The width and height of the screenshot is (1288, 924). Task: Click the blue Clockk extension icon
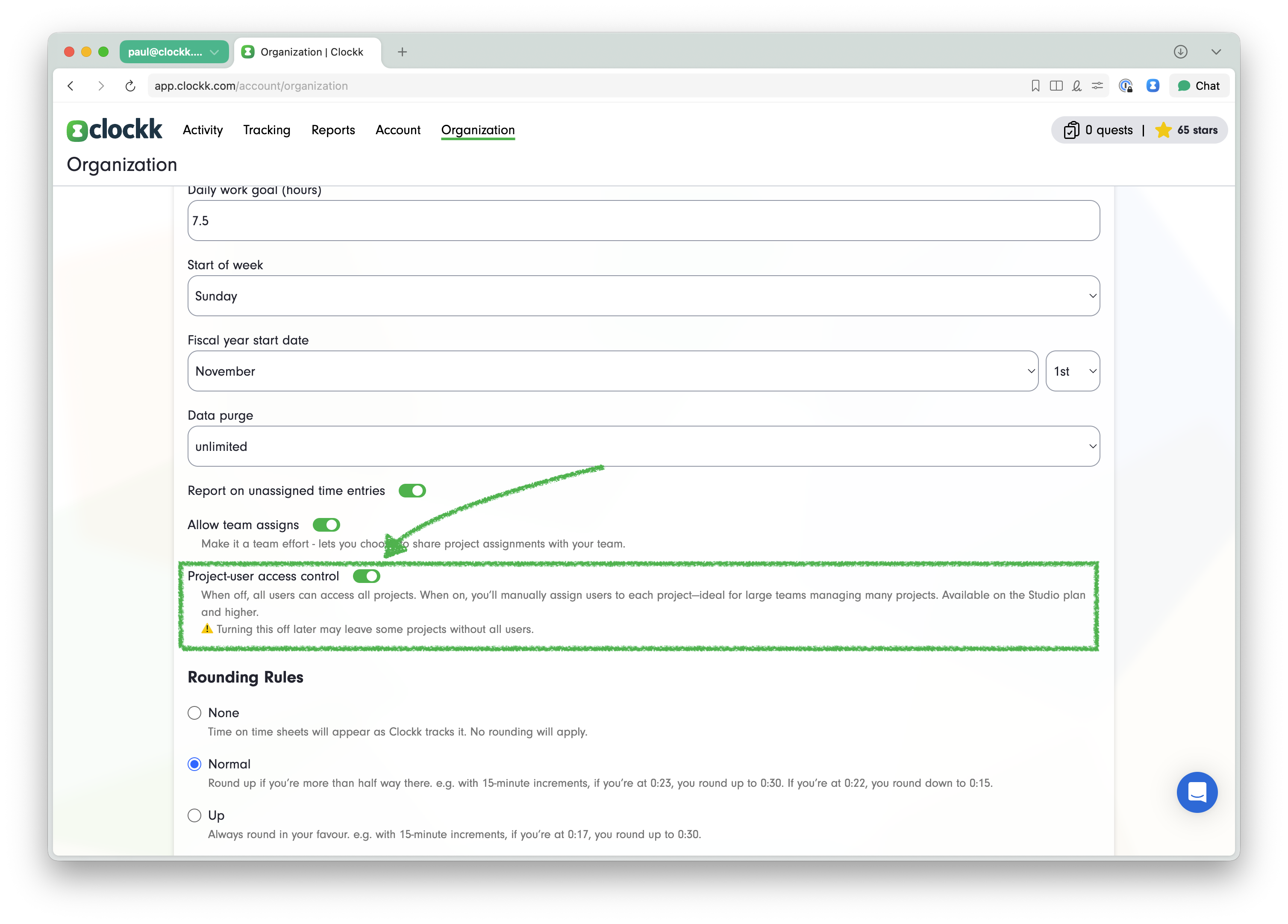(x=1152, y=86)
